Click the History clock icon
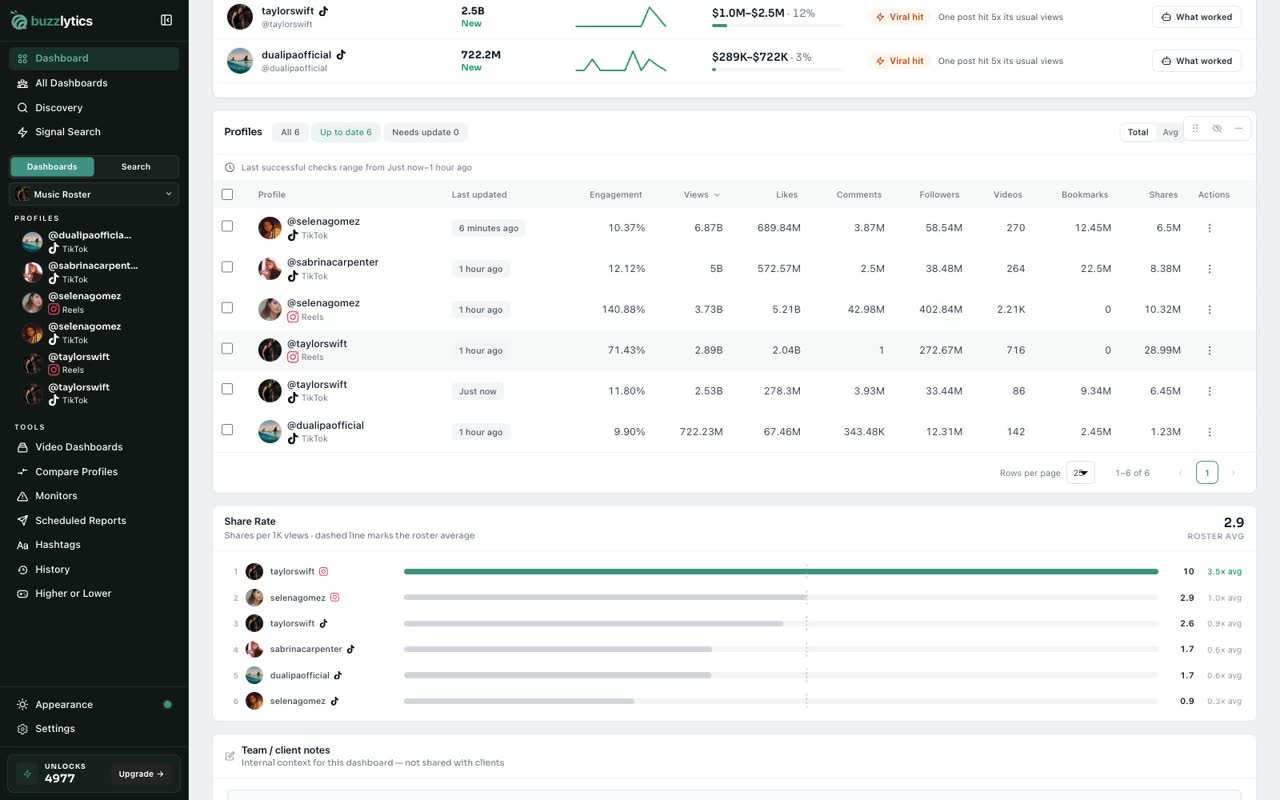The height and width of the screenshot is (800, 1280). pos(22,570)
